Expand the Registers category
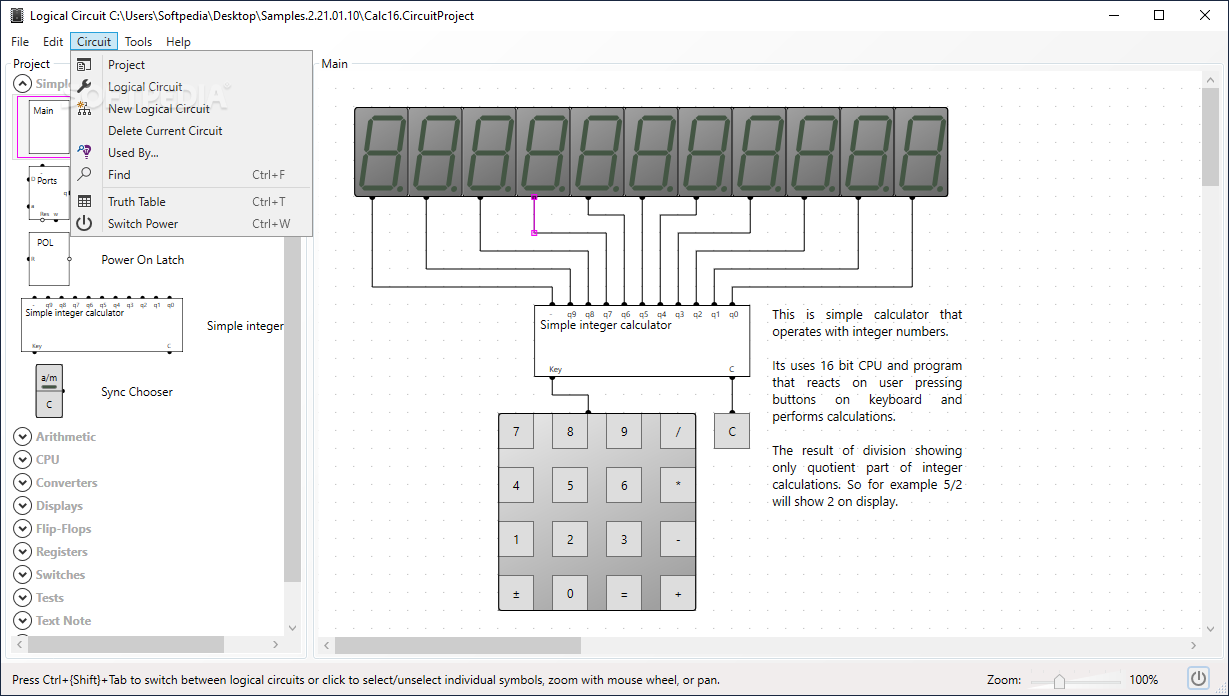Screen dimensions: 1229x696 point(22,551)
